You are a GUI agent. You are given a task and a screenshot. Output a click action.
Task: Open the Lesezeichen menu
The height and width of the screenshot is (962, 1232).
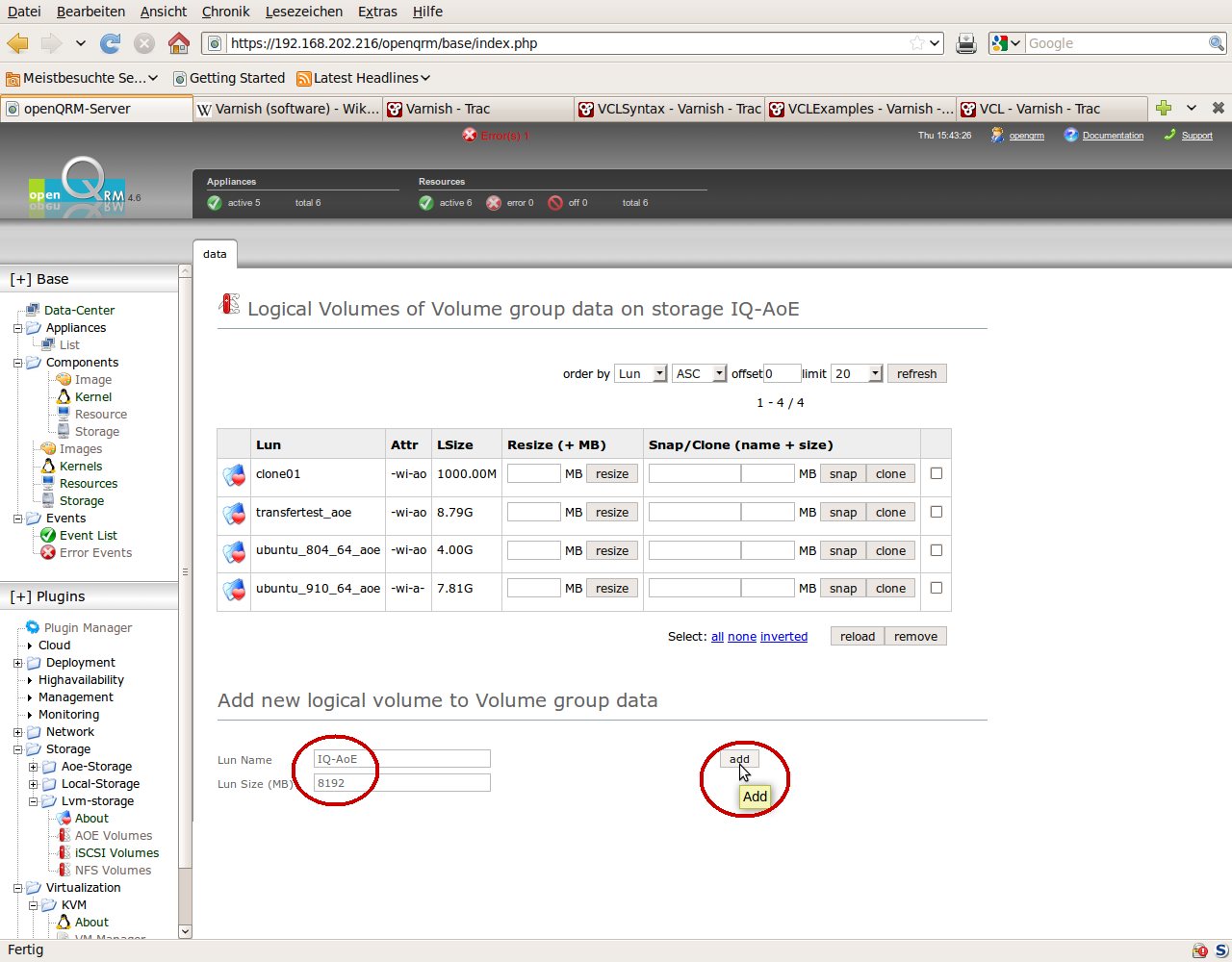pos(303,12)
